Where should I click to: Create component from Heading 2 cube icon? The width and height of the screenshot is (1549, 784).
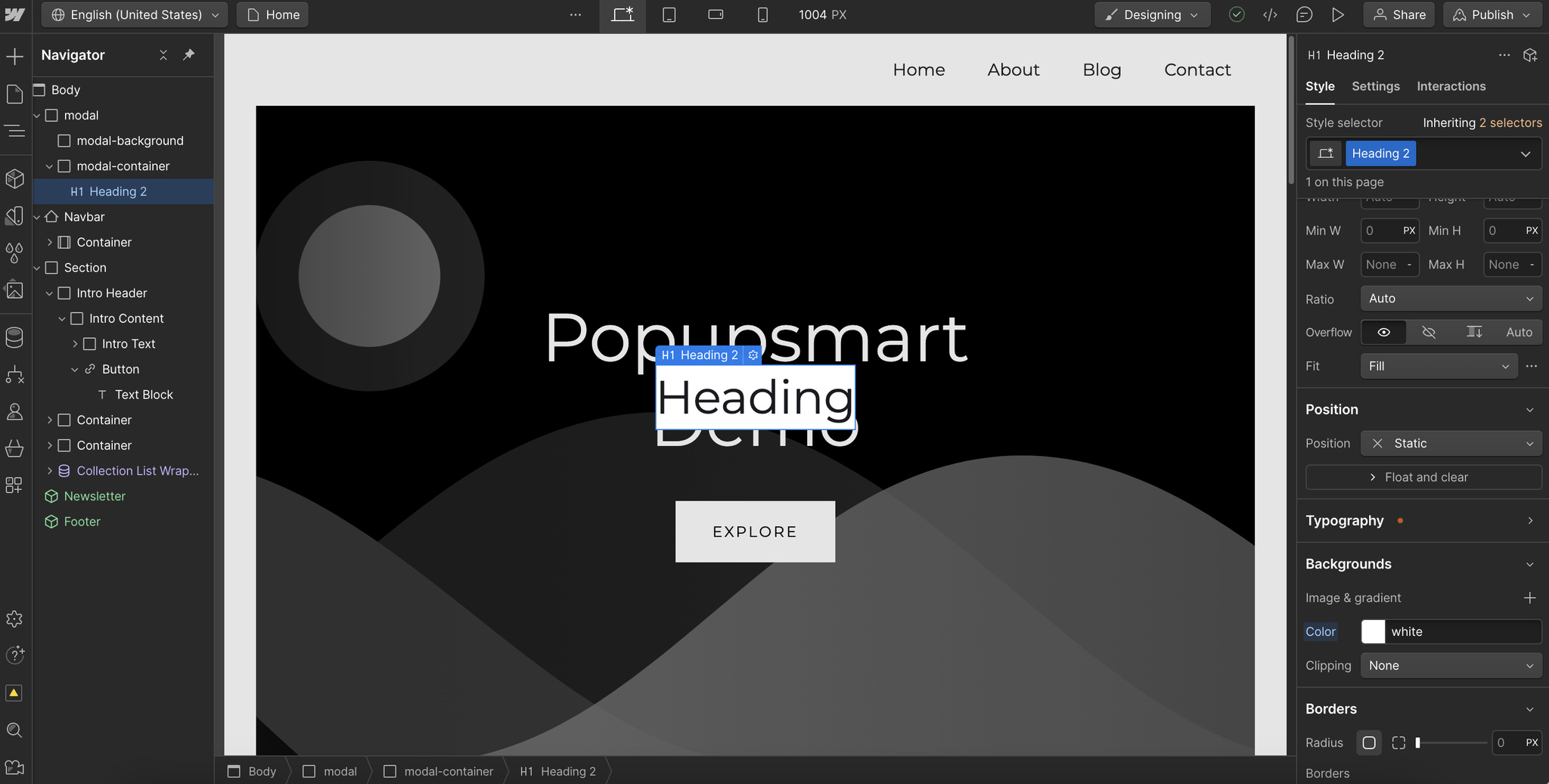coord(1530,55)
